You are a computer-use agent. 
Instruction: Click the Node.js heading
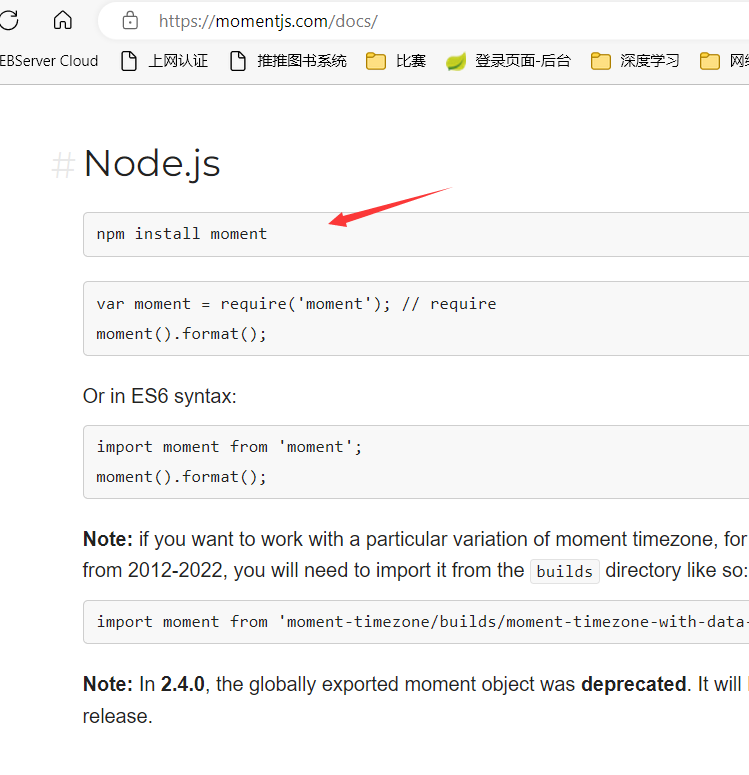152,164
